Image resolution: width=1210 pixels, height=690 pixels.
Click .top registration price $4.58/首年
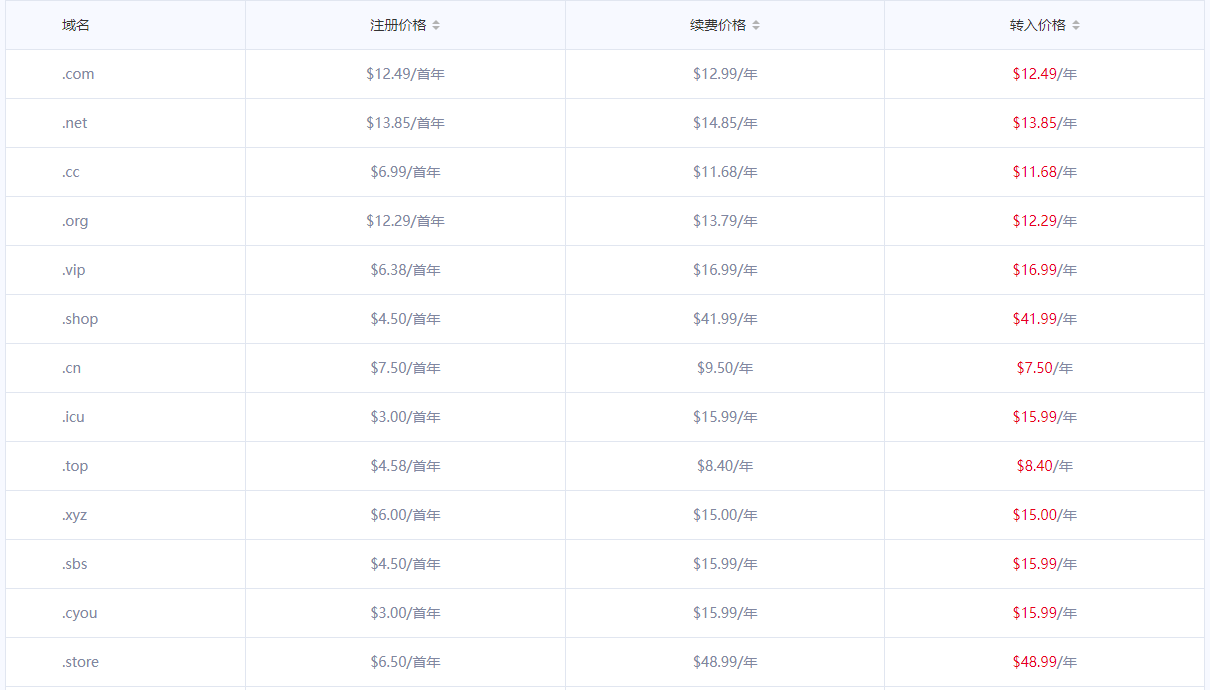pyautogui.click(x=405, y=466)
